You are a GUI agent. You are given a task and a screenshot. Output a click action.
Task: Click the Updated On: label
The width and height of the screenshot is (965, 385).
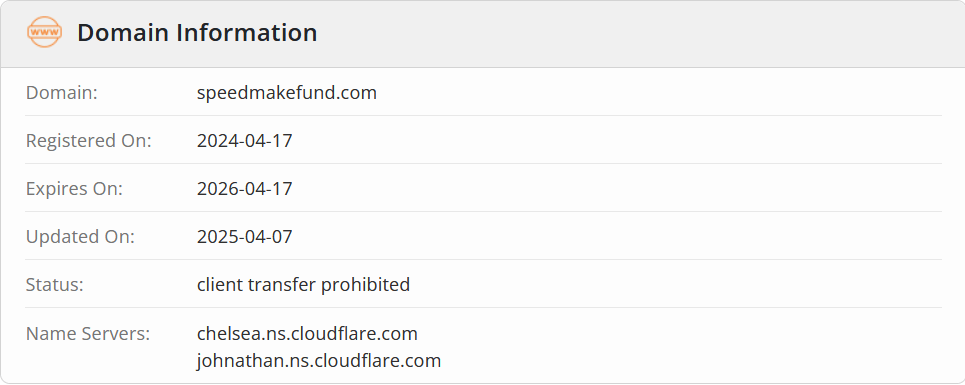tap(80, 237)
